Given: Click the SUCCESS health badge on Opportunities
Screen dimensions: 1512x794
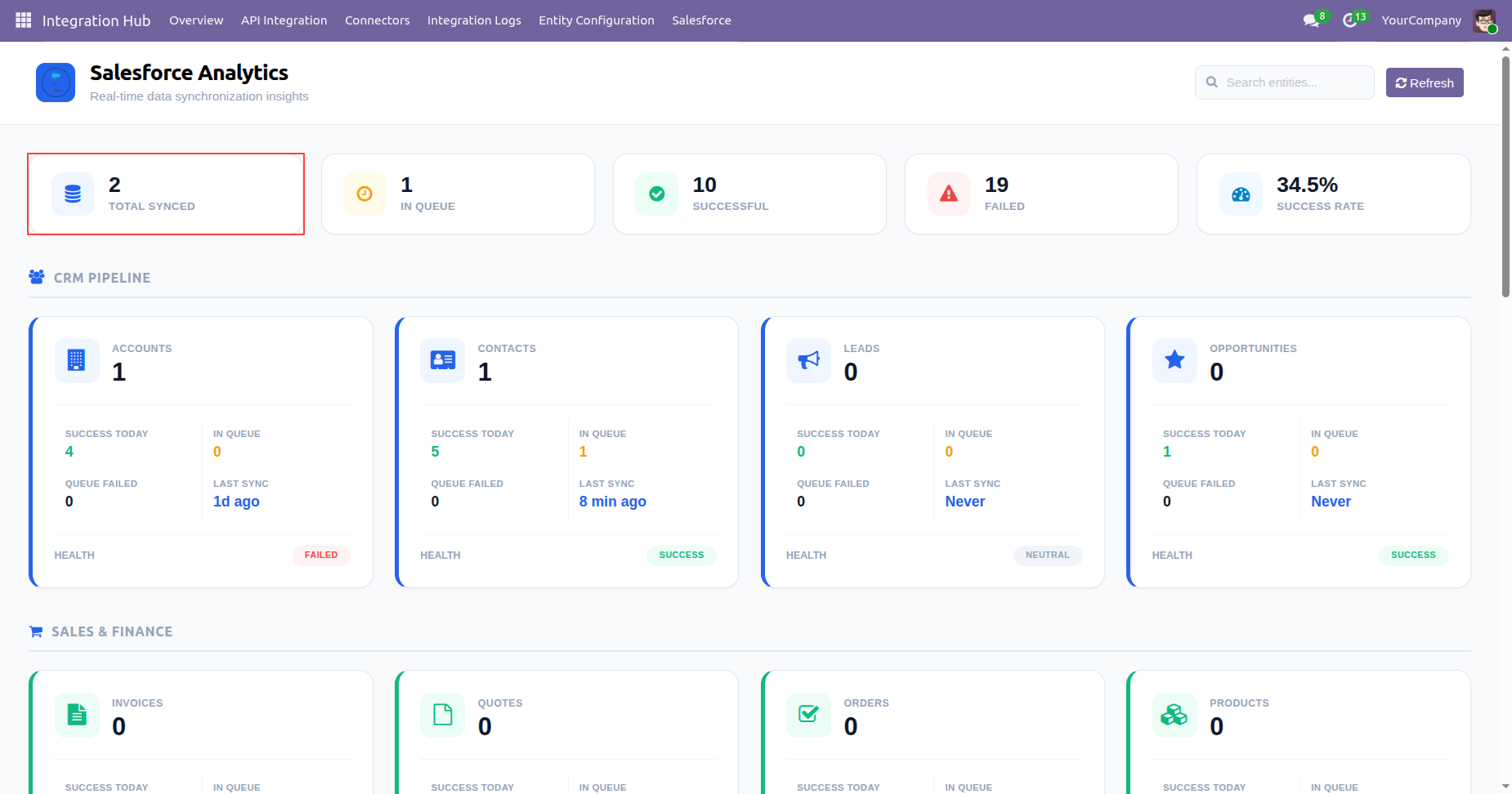Looking at the screenshot, I should [1413, 555].
